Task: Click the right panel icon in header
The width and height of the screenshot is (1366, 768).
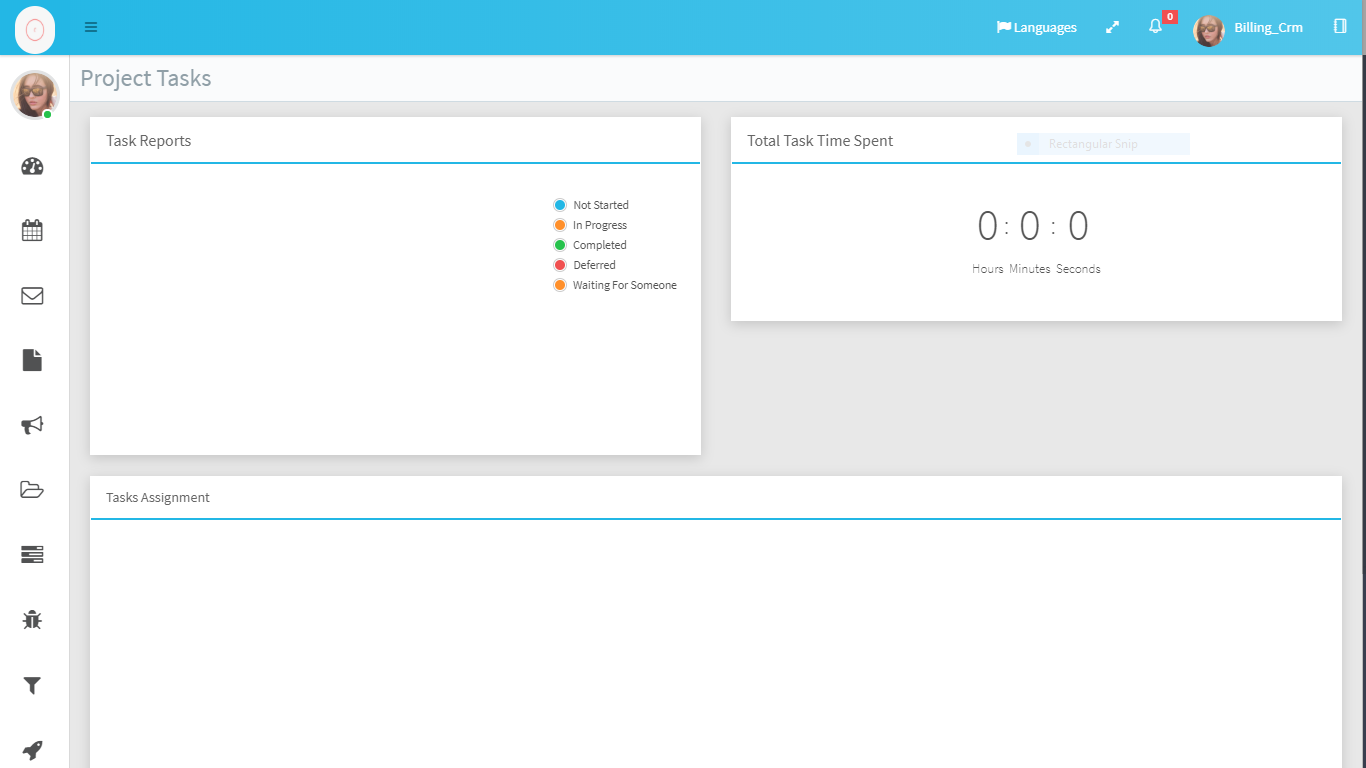Action: pos(1340,26)
